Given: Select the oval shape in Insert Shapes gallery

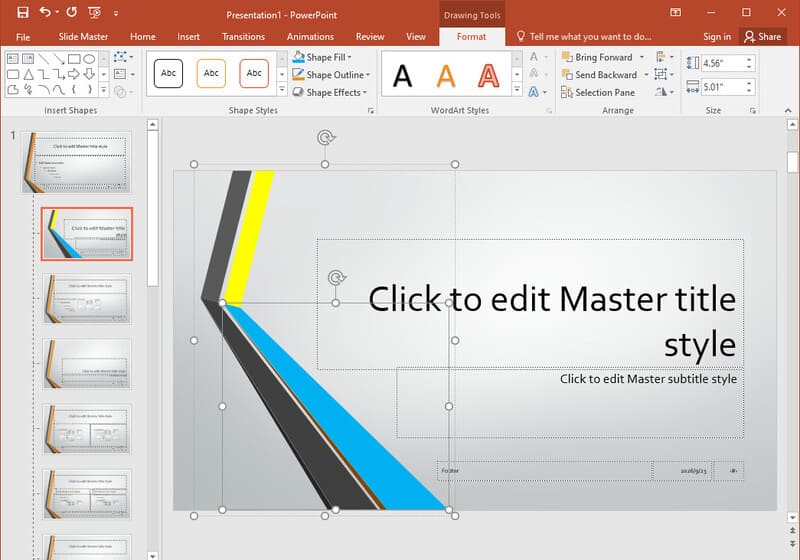Looking at the screenshot, I should point(89,59).
